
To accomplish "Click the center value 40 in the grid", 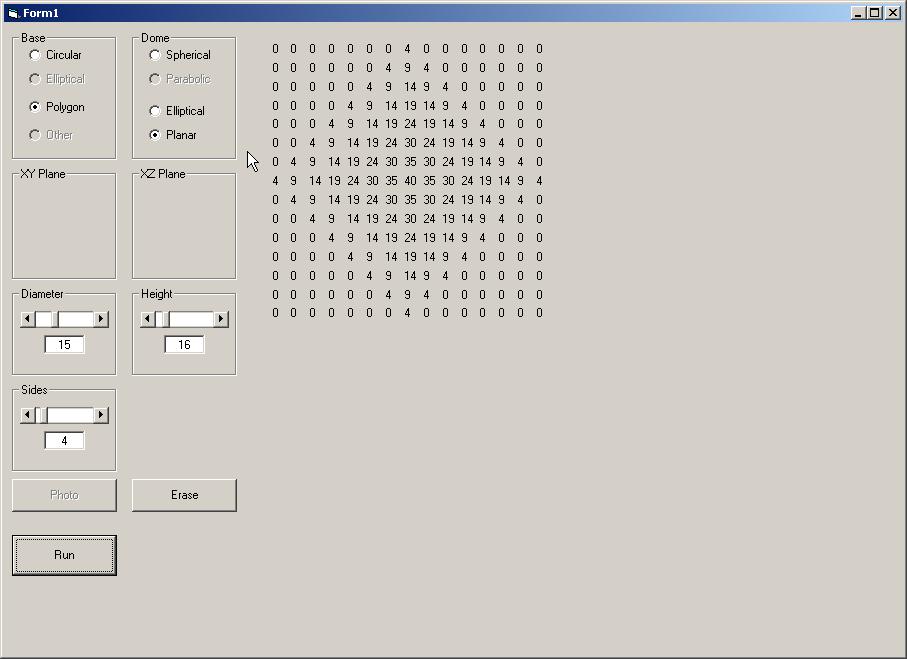I will [410, 181].
